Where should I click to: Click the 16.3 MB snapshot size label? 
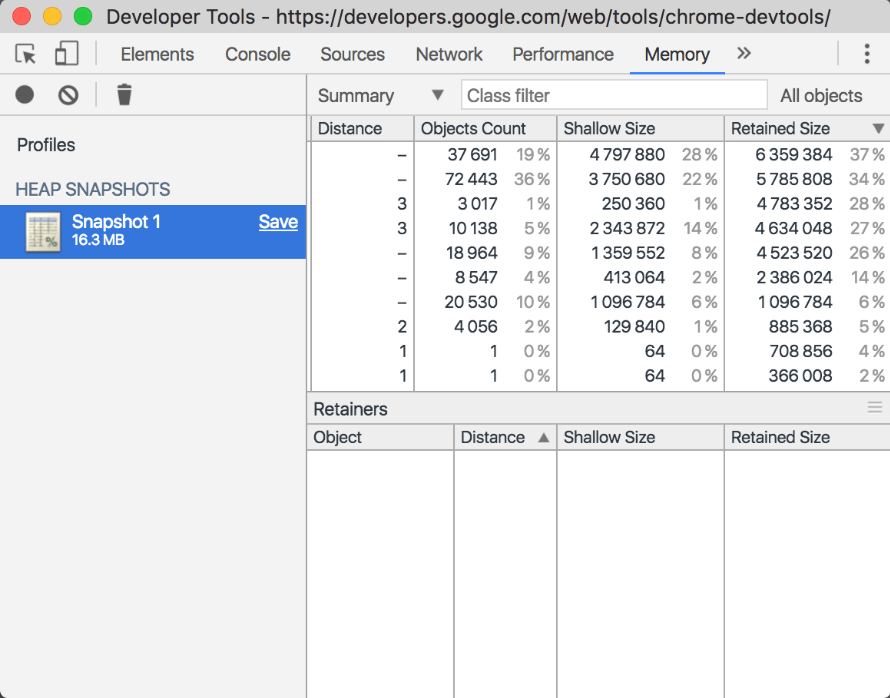[x=98, y=240]
